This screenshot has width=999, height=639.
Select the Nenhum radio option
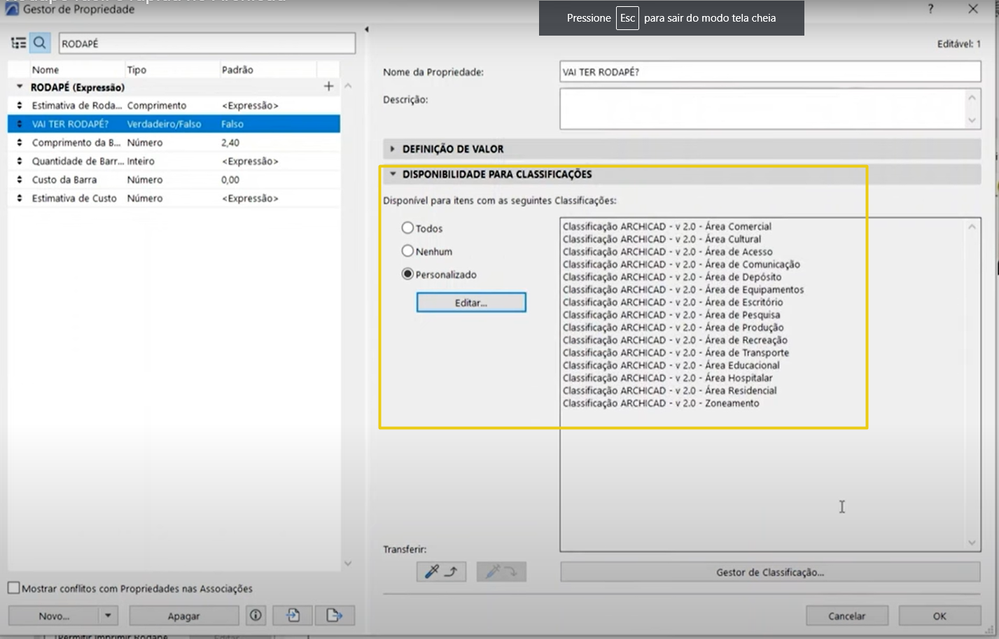407,251
